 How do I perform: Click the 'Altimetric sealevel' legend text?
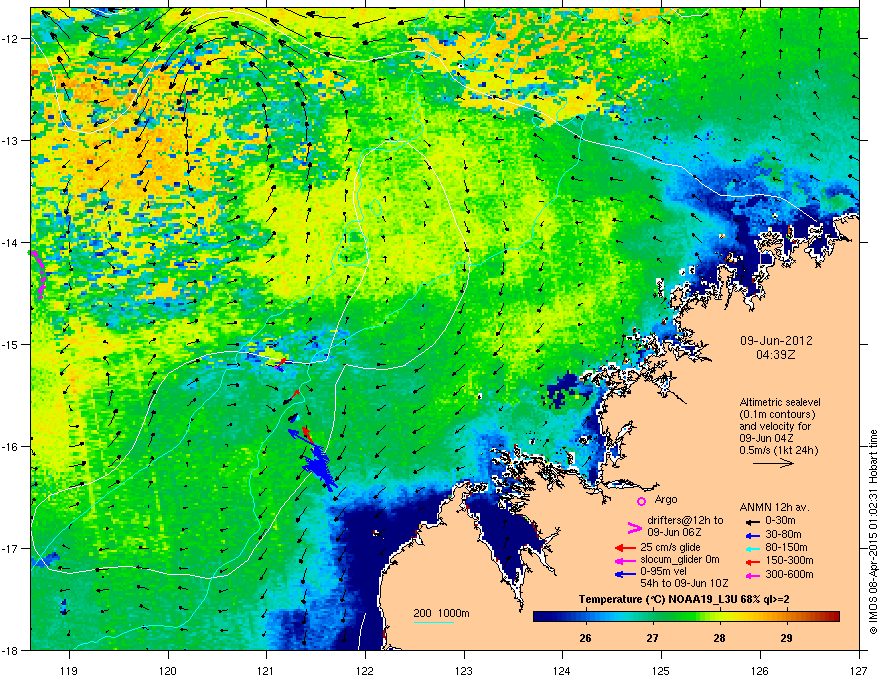(x=780, y=402)
